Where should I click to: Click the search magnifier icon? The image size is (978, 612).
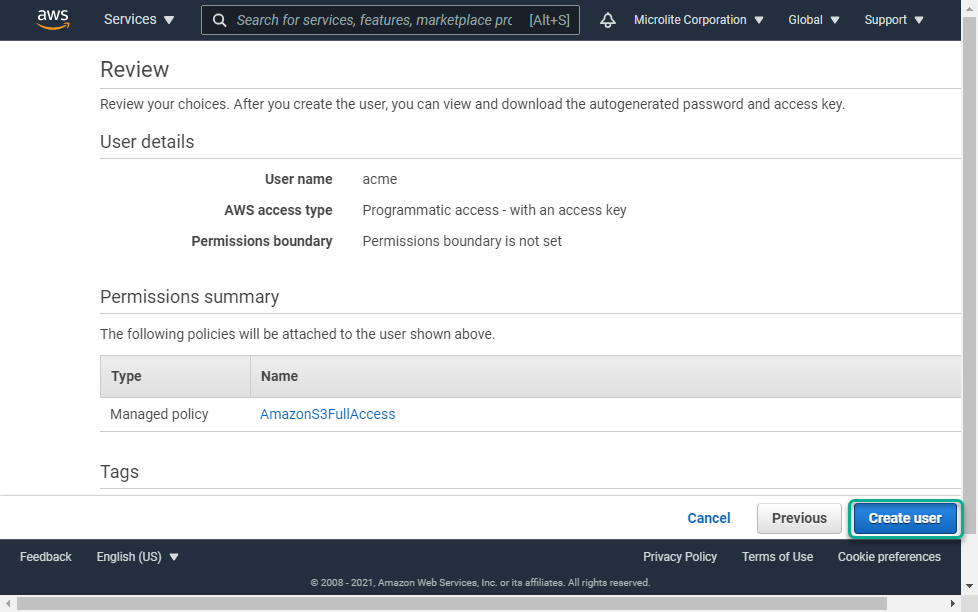coord(220,20)
